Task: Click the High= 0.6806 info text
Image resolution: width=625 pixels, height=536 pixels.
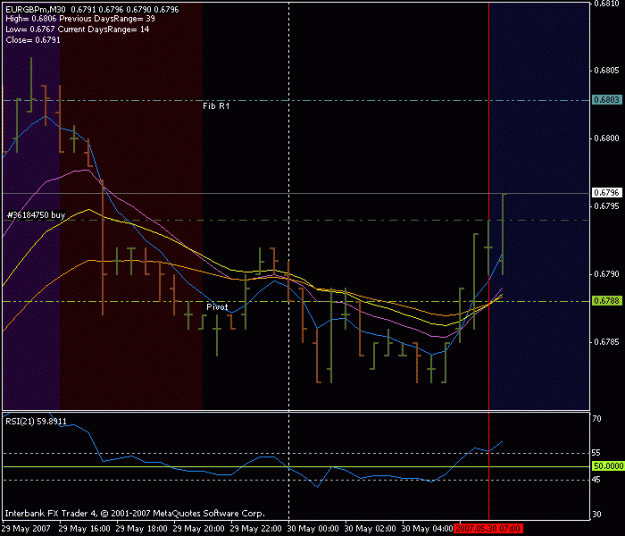Action: pyautogui.click(x=31, y=19)
